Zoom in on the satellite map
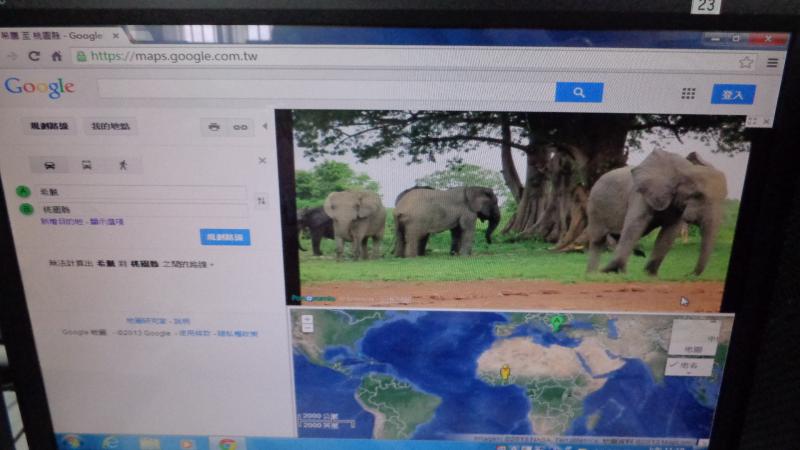The height and width of the screenshot is (450, 800). coord(307,319)
